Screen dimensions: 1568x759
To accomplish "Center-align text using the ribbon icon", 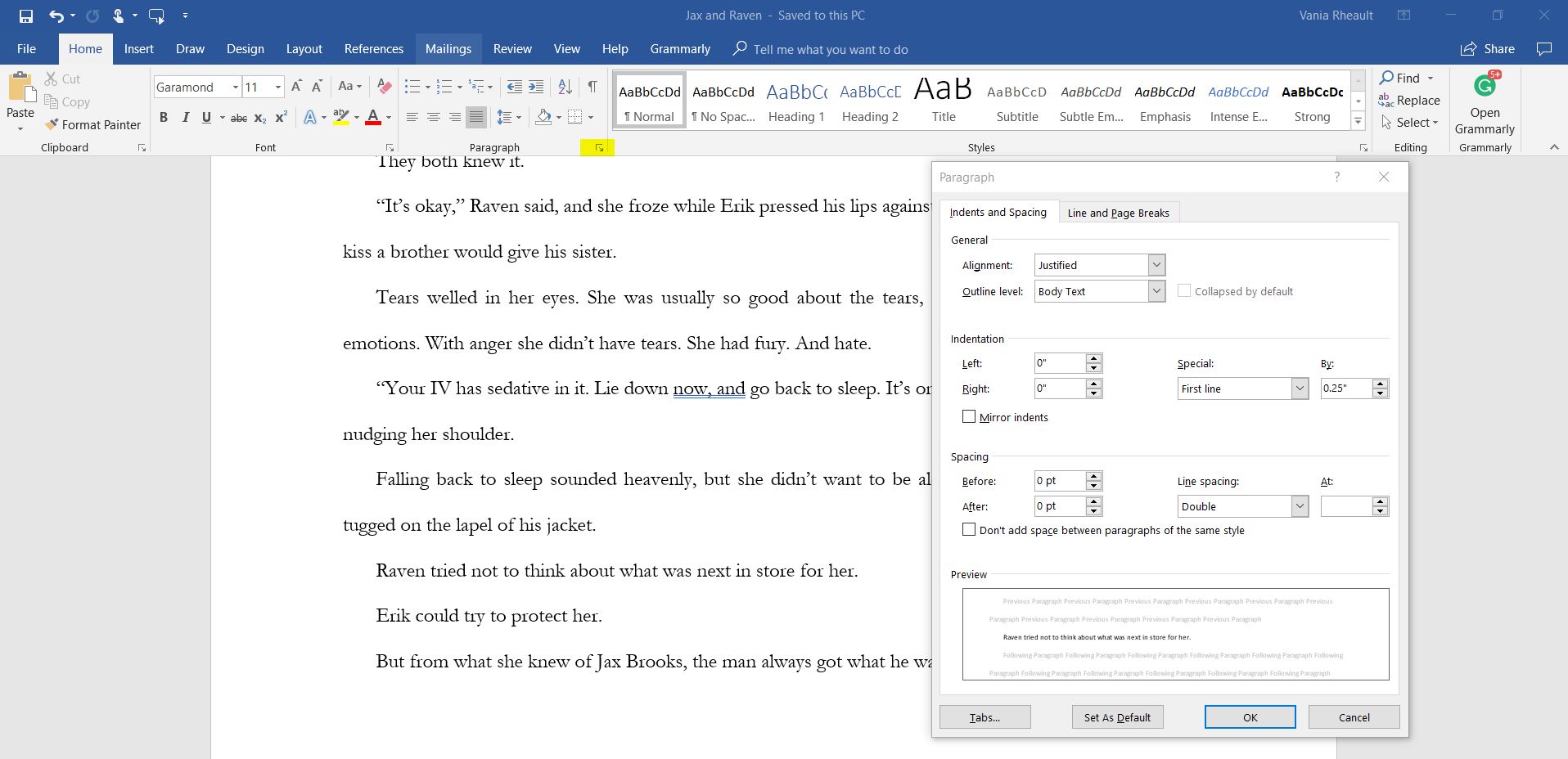I will tap(433, 118).
